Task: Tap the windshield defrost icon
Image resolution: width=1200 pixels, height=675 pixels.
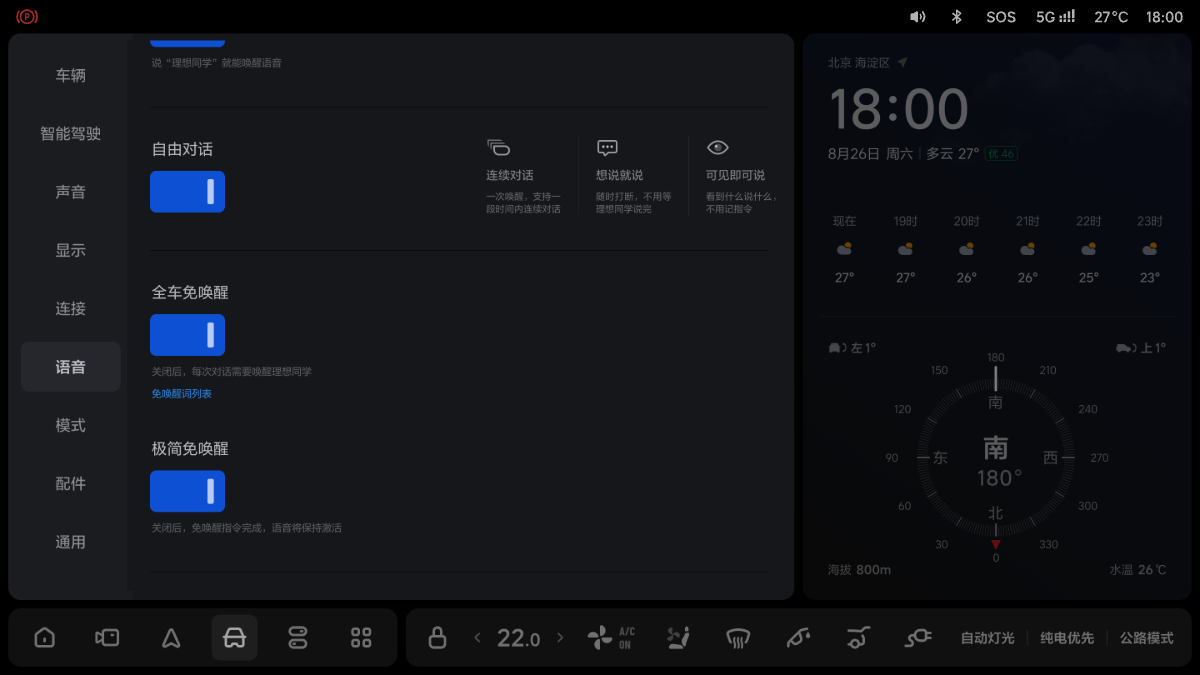Action: [738, 637]
